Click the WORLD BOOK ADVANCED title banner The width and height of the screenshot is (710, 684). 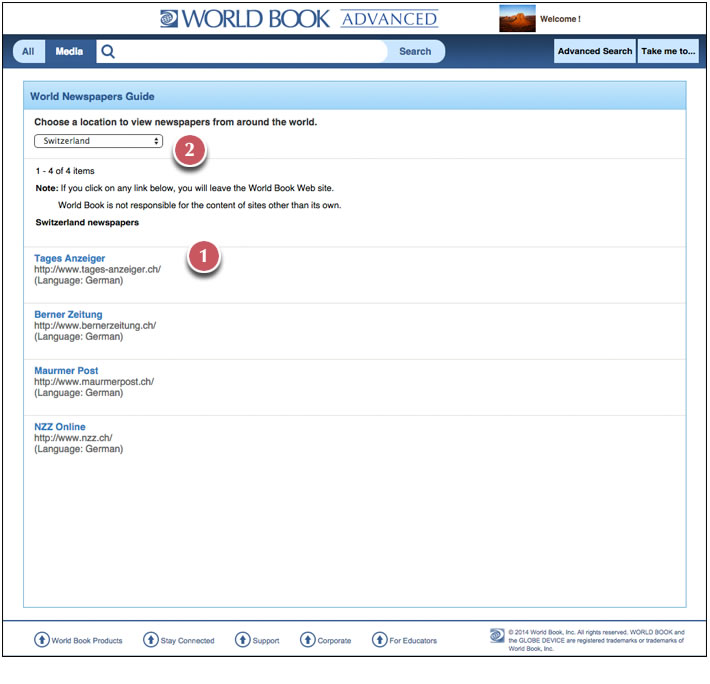[x=299, y=19]
